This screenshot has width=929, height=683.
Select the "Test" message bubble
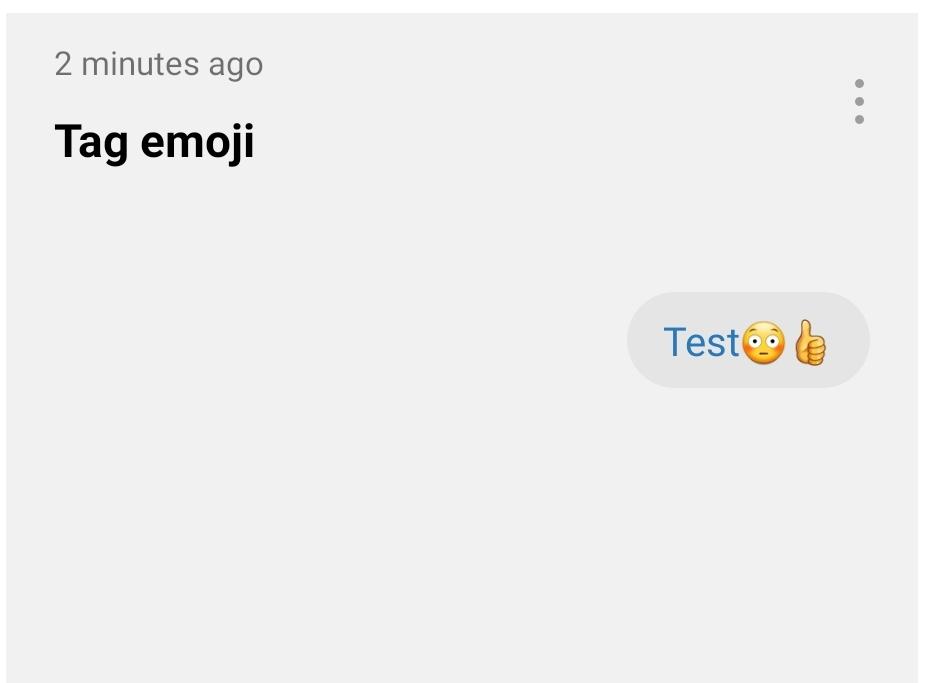748,340
